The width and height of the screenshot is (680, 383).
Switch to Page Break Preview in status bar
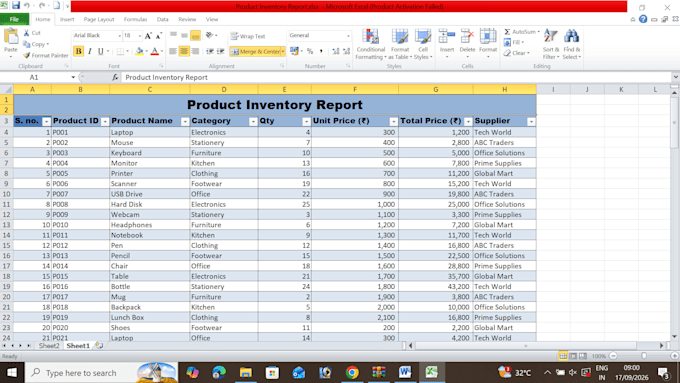point(583,356)
